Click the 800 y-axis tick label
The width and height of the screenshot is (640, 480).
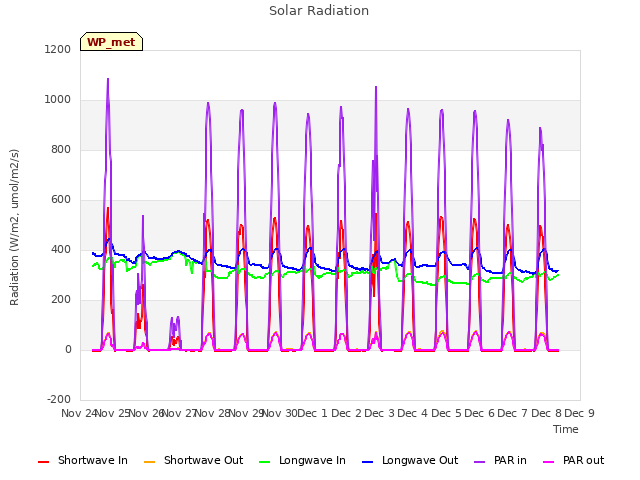61,149
